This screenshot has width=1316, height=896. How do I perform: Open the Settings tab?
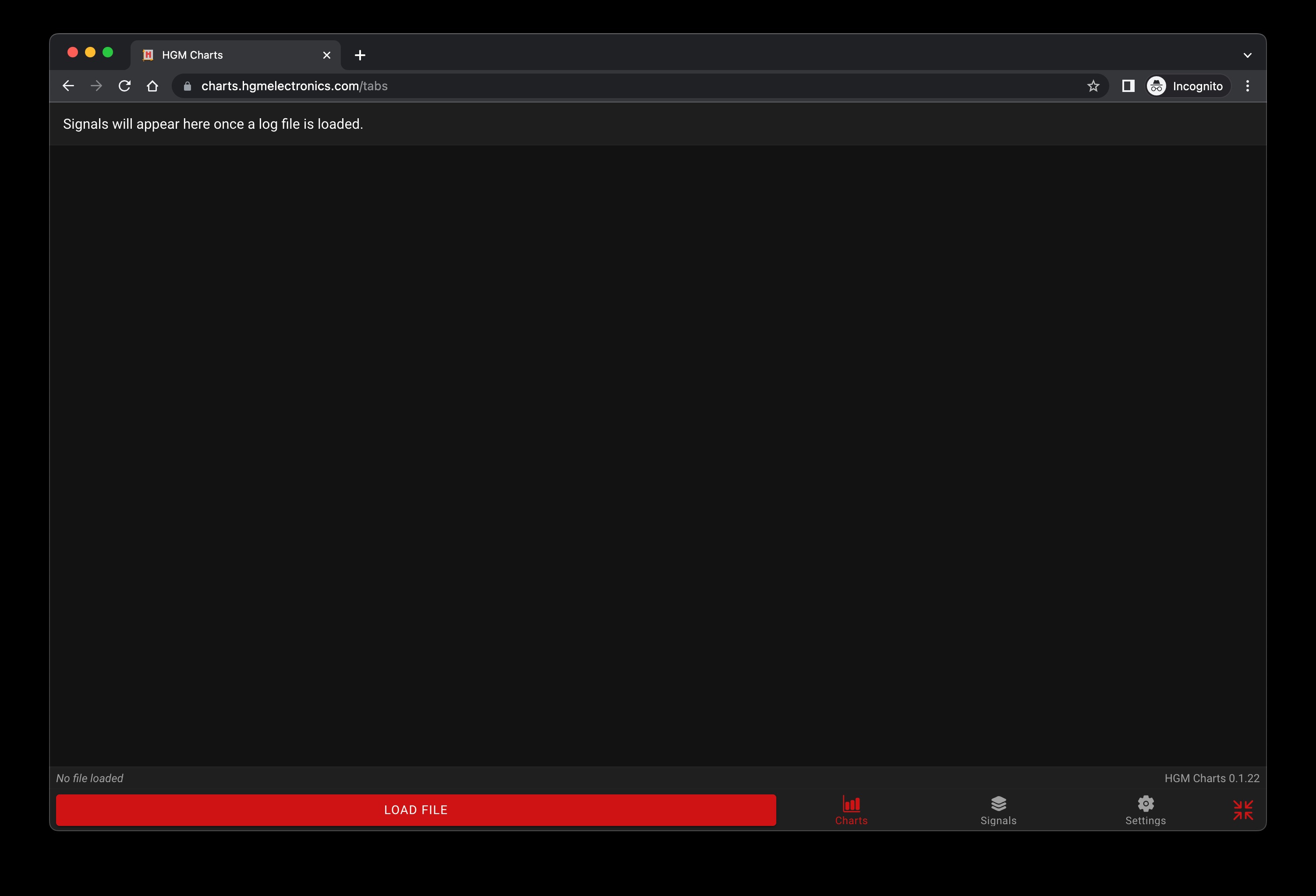click(1146, 811)
